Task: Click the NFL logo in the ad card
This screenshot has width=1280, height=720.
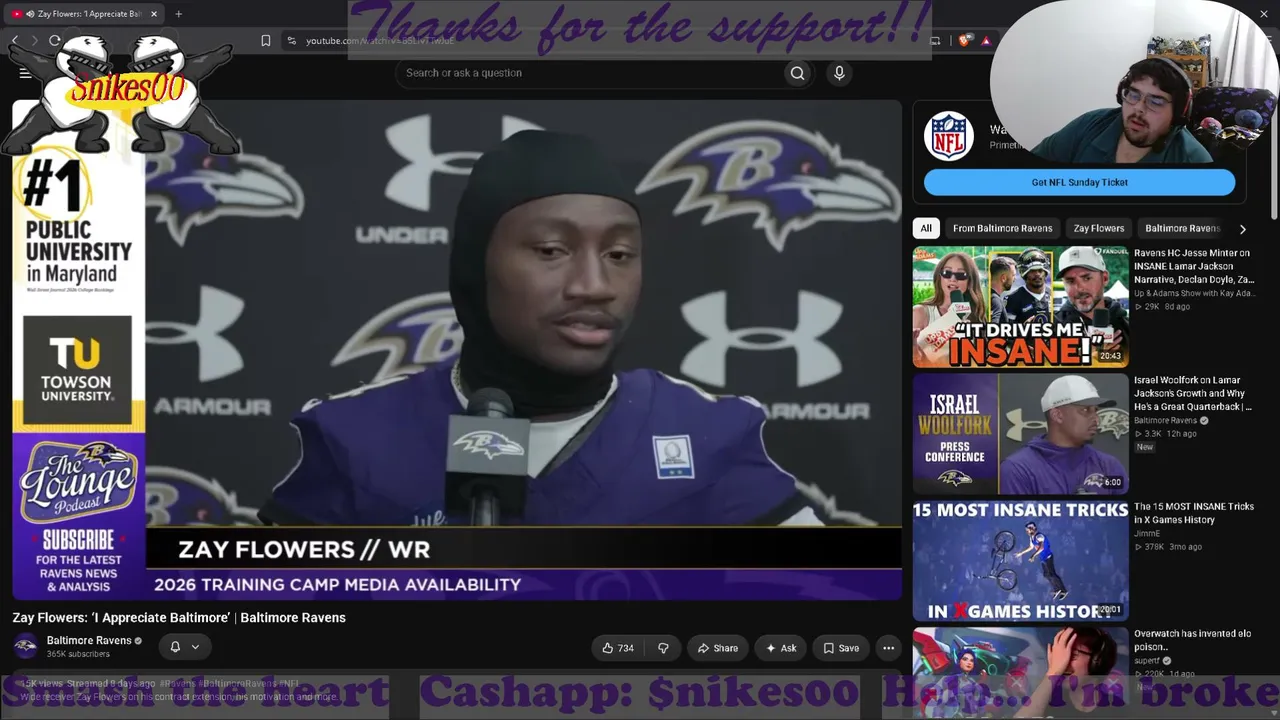Action: pos(948,136)
